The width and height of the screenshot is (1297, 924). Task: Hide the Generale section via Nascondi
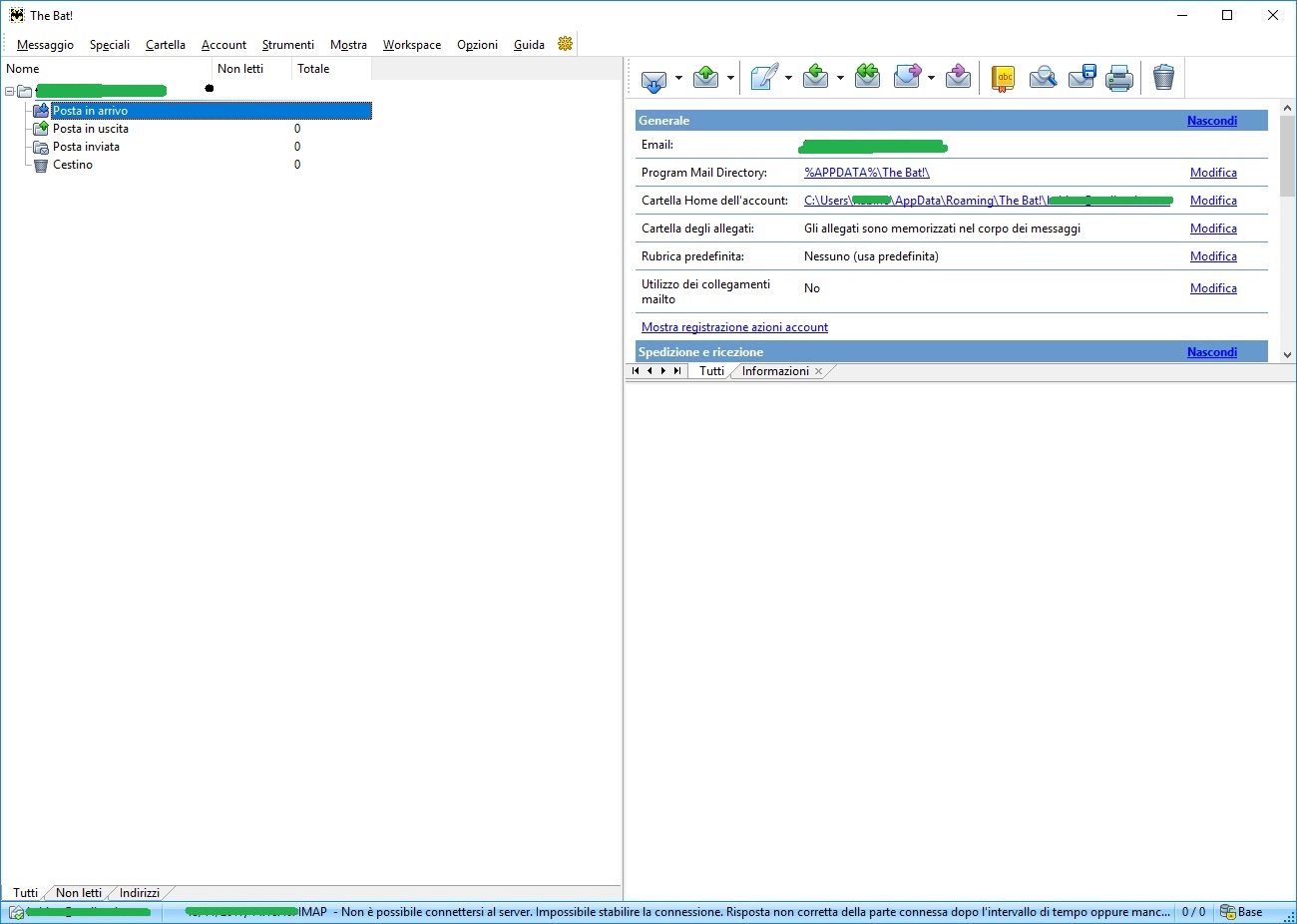point(1212,121)
